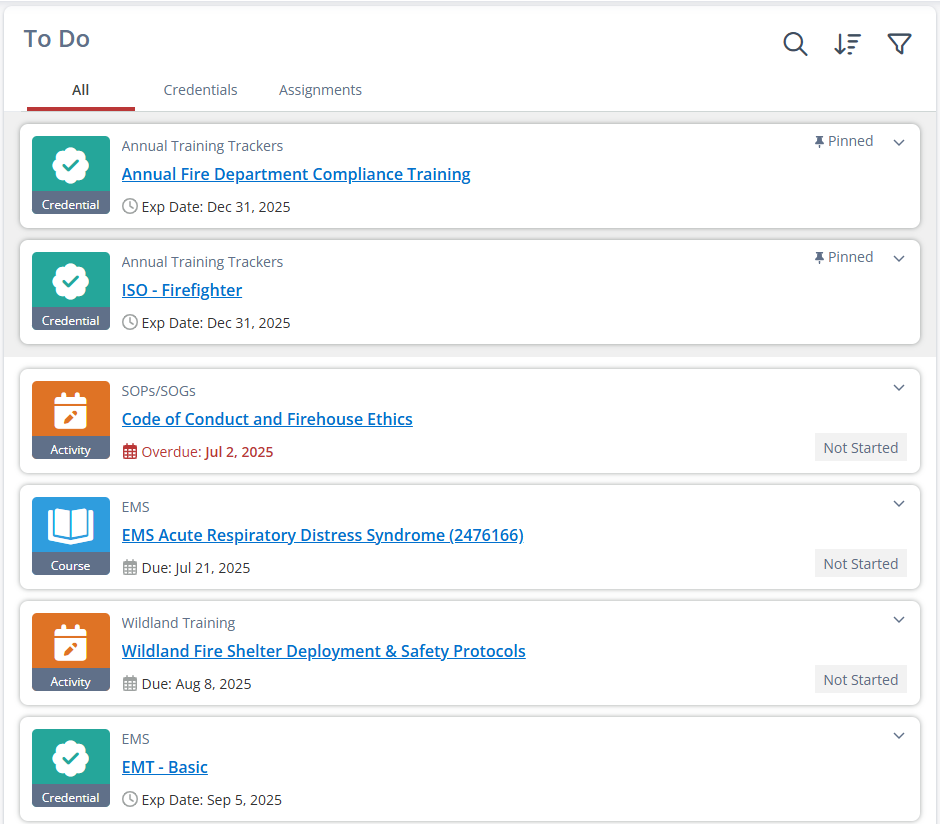Click Not Started status on Code of Conduct
The width and height of the screenshot is (941, 824).
coord(860,448)
